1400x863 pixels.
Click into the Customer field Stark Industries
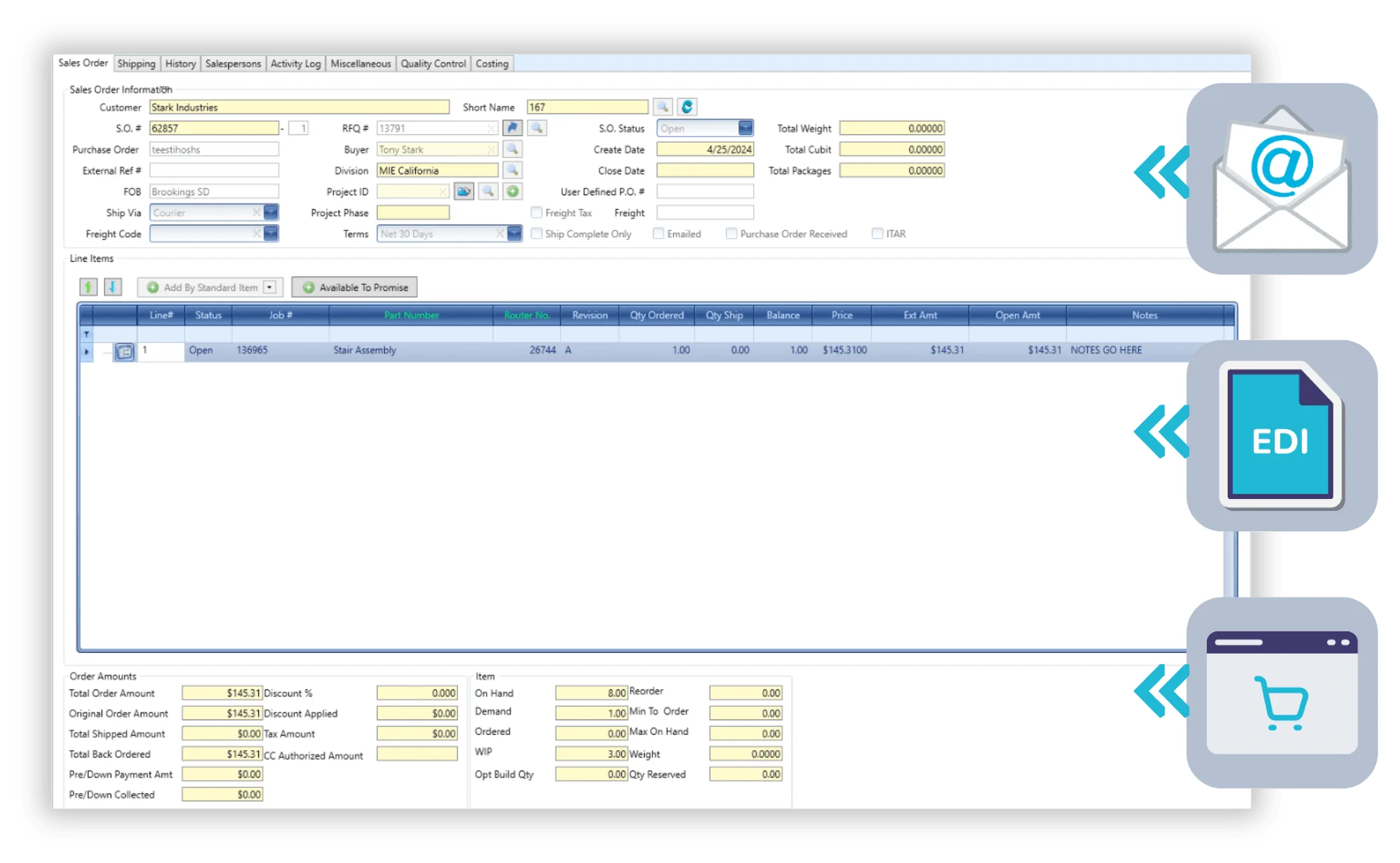tap(299, 107)
